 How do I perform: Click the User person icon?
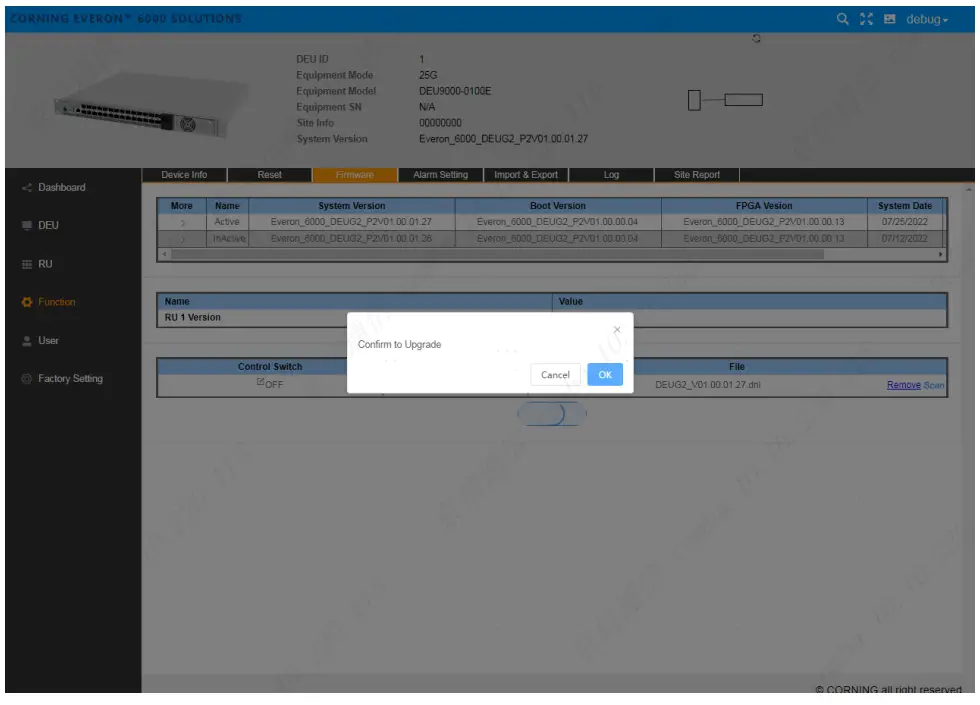point(26,341)
